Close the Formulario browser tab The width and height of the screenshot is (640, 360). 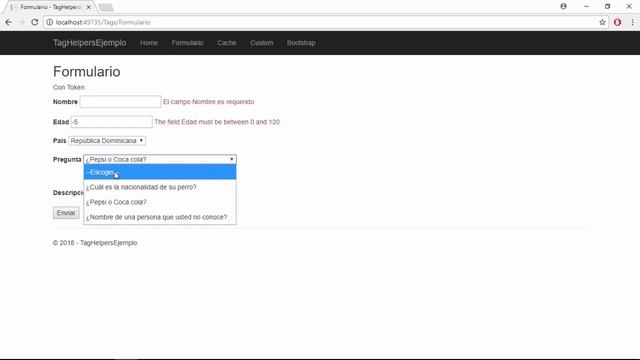tap(89, 7)
